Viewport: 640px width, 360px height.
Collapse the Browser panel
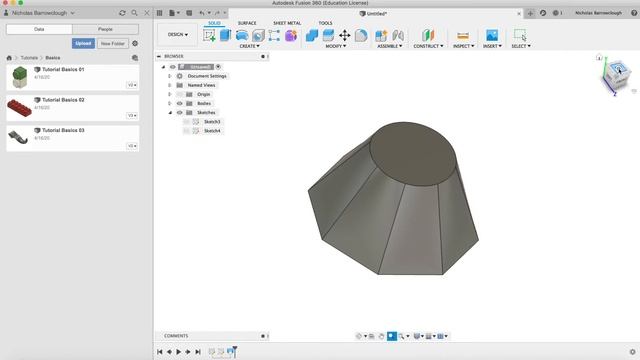[159, 56]
